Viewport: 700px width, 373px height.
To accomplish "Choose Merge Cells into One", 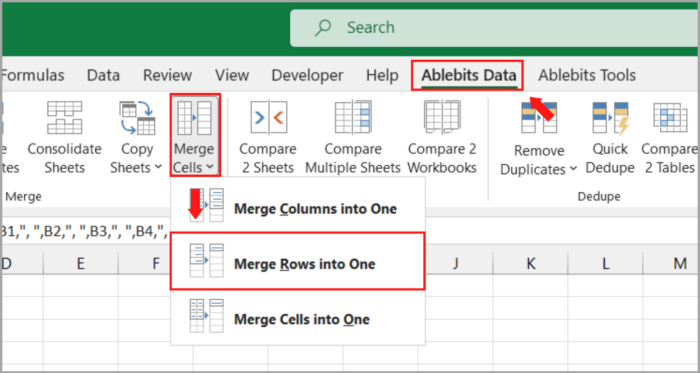I will [x=298, y=316].
